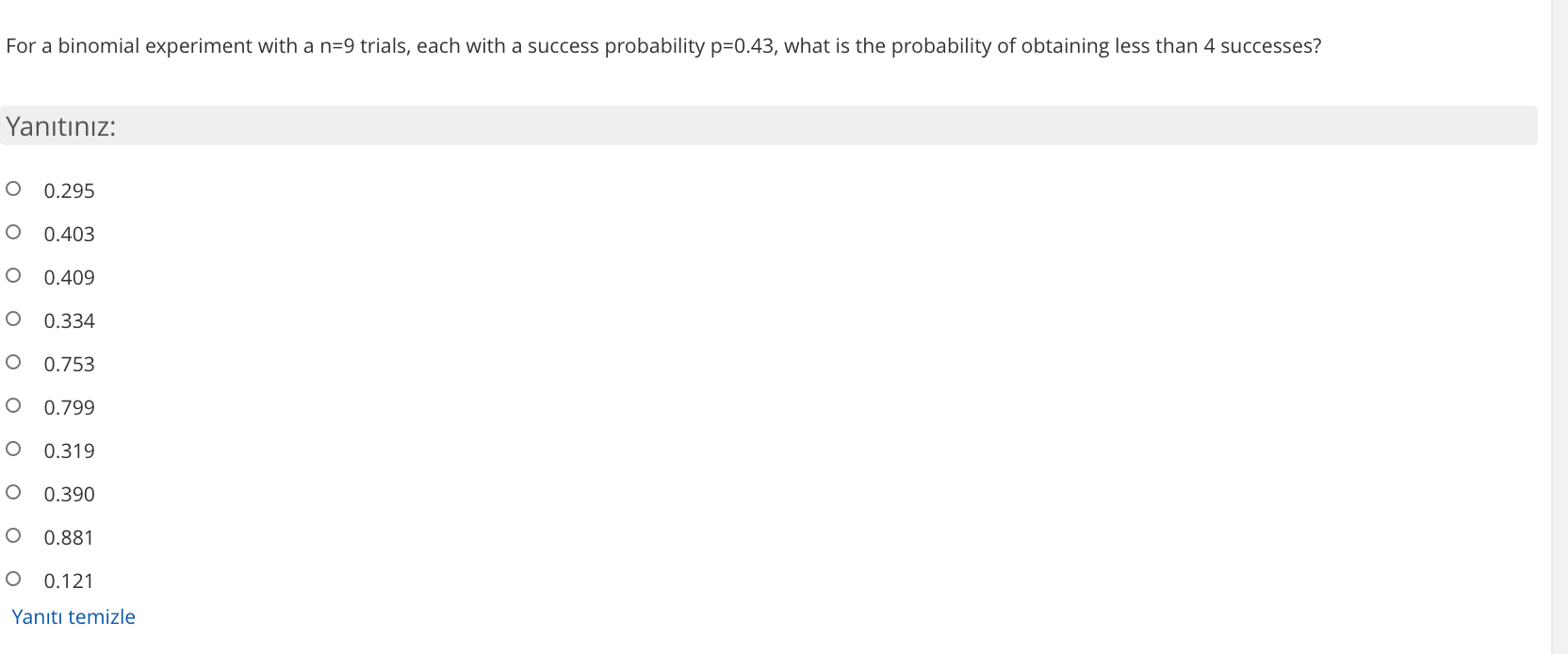Choose the highest probability value 0.881
The image size is (1568, 654).
tap(13, 534)
